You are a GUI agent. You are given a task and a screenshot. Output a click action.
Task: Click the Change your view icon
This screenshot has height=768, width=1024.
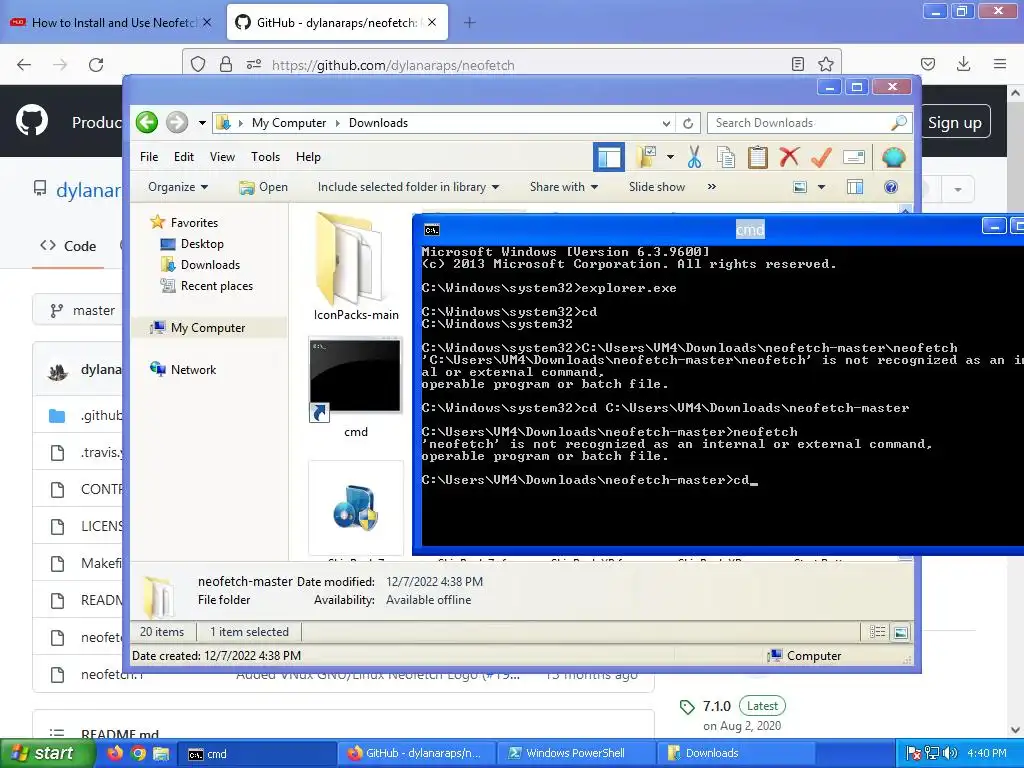coord(800,187)
